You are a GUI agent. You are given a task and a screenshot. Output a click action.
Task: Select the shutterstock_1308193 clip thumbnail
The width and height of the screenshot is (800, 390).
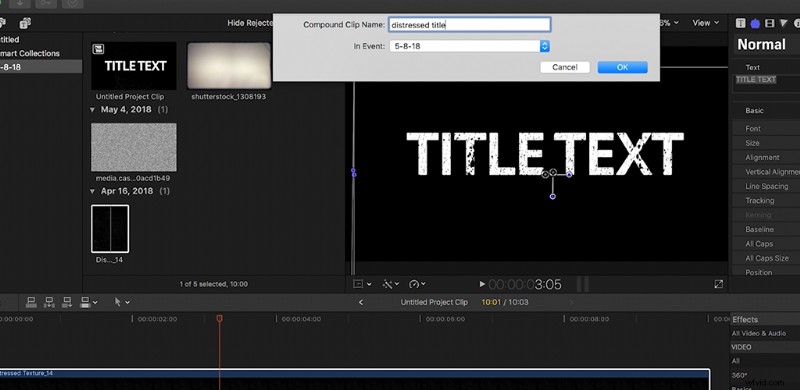(x=229, y=66)
